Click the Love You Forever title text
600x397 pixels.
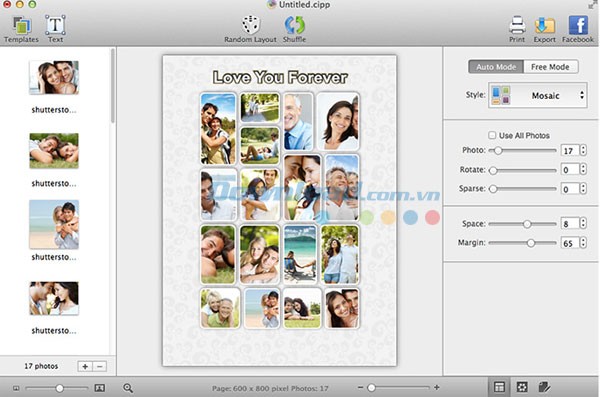280,78
